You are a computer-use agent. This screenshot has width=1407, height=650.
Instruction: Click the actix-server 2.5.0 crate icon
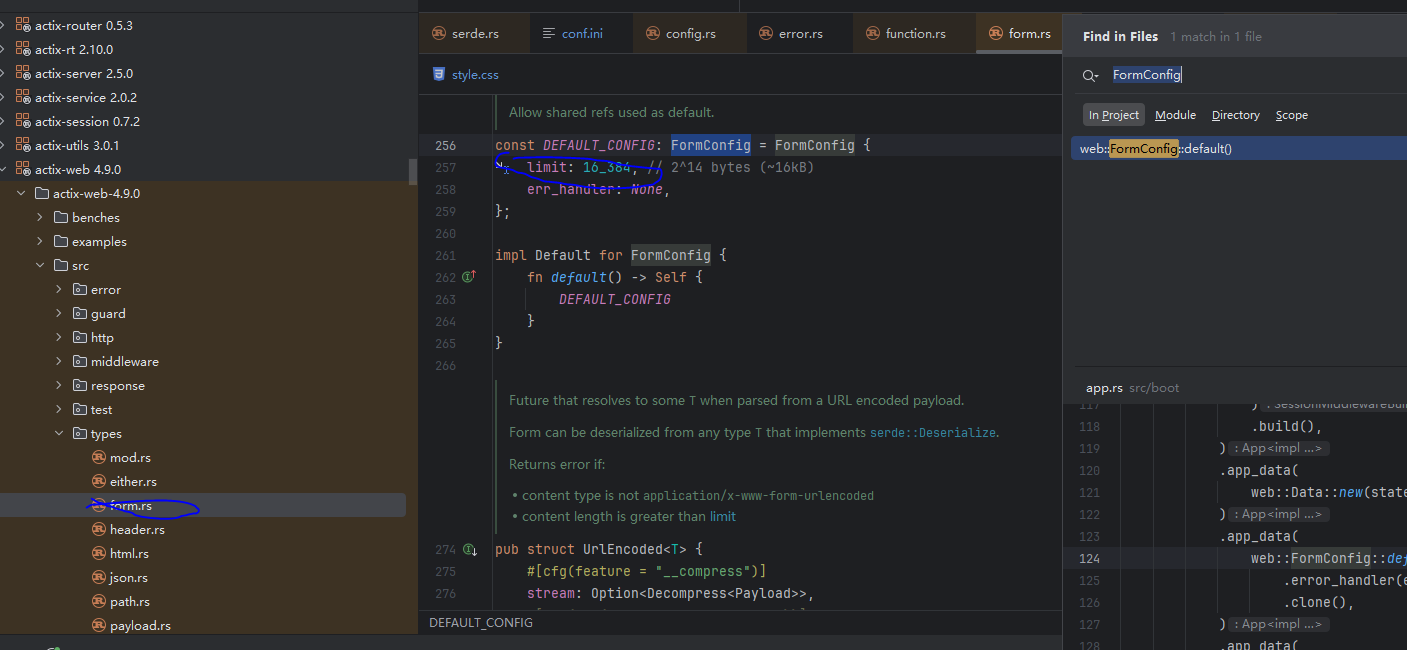click(x=23, y=73)
